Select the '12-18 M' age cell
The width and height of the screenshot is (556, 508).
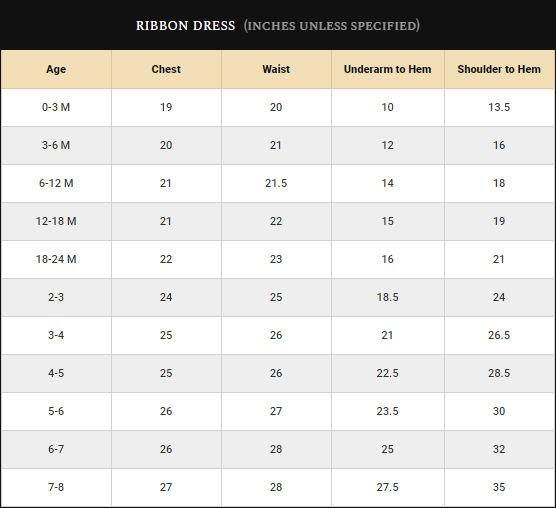(x=56, y=221)
